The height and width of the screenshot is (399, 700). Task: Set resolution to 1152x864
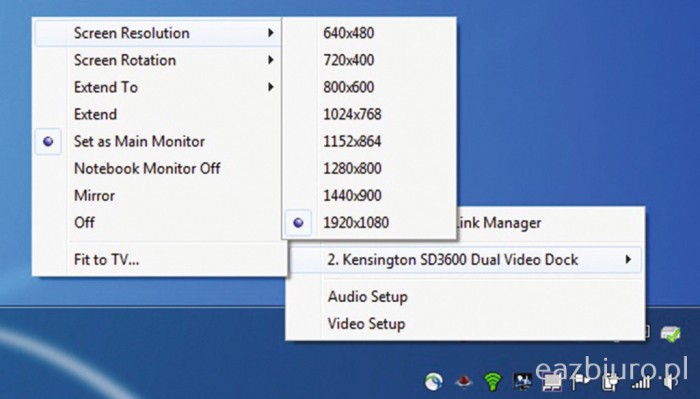369,141
